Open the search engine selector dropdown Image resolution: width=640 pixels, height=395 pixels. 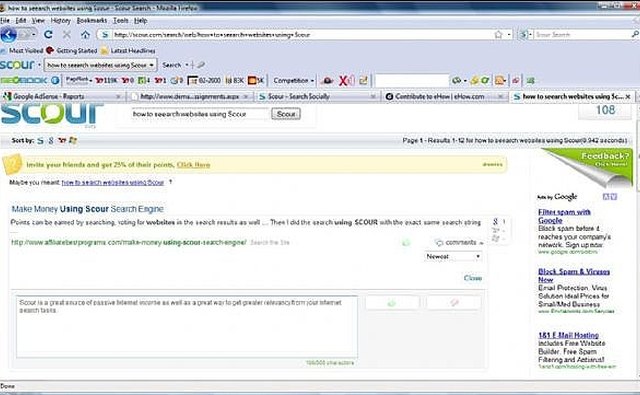pos(525,35)
